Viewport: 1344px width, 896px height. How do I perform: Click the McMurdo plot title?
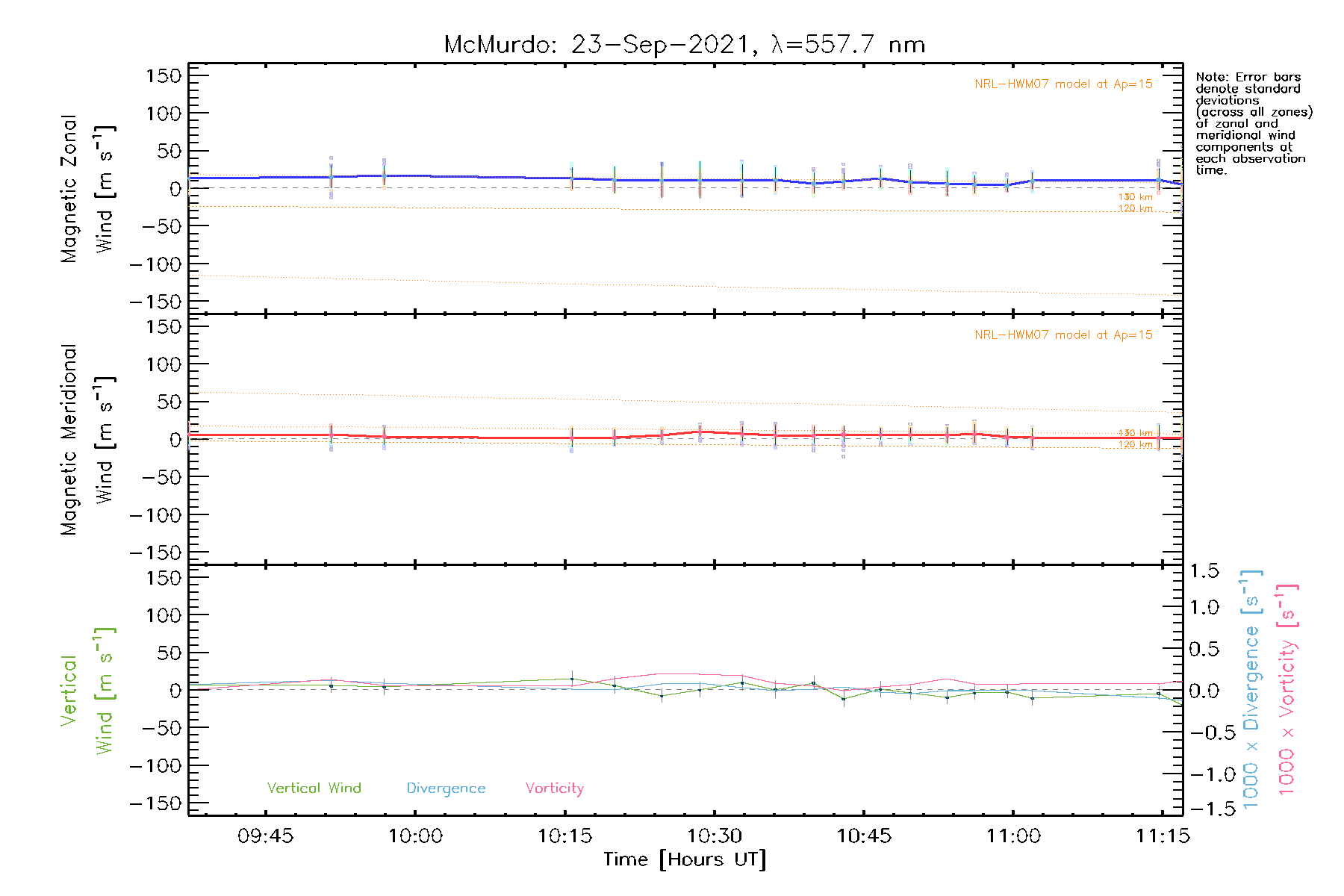click(x=684, y=45)
